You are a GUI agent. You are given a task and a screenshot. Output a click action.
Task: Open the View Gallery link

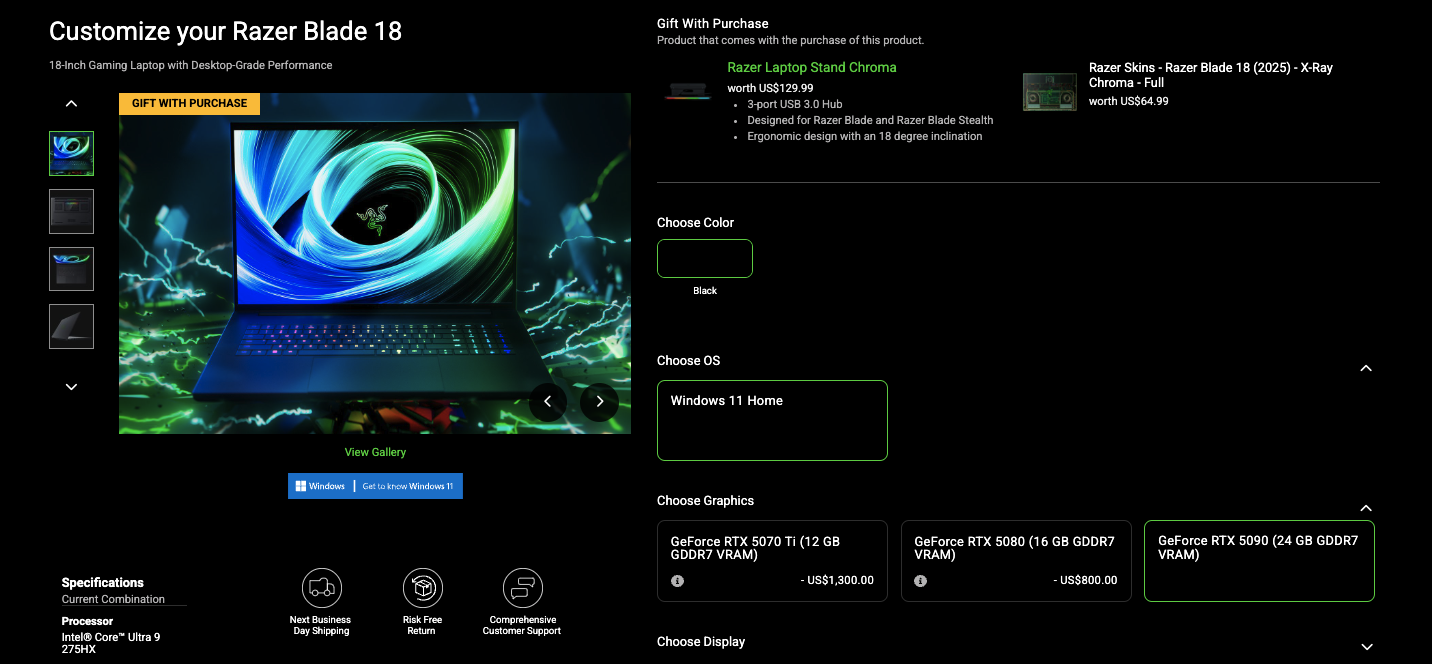pos(375,452)
